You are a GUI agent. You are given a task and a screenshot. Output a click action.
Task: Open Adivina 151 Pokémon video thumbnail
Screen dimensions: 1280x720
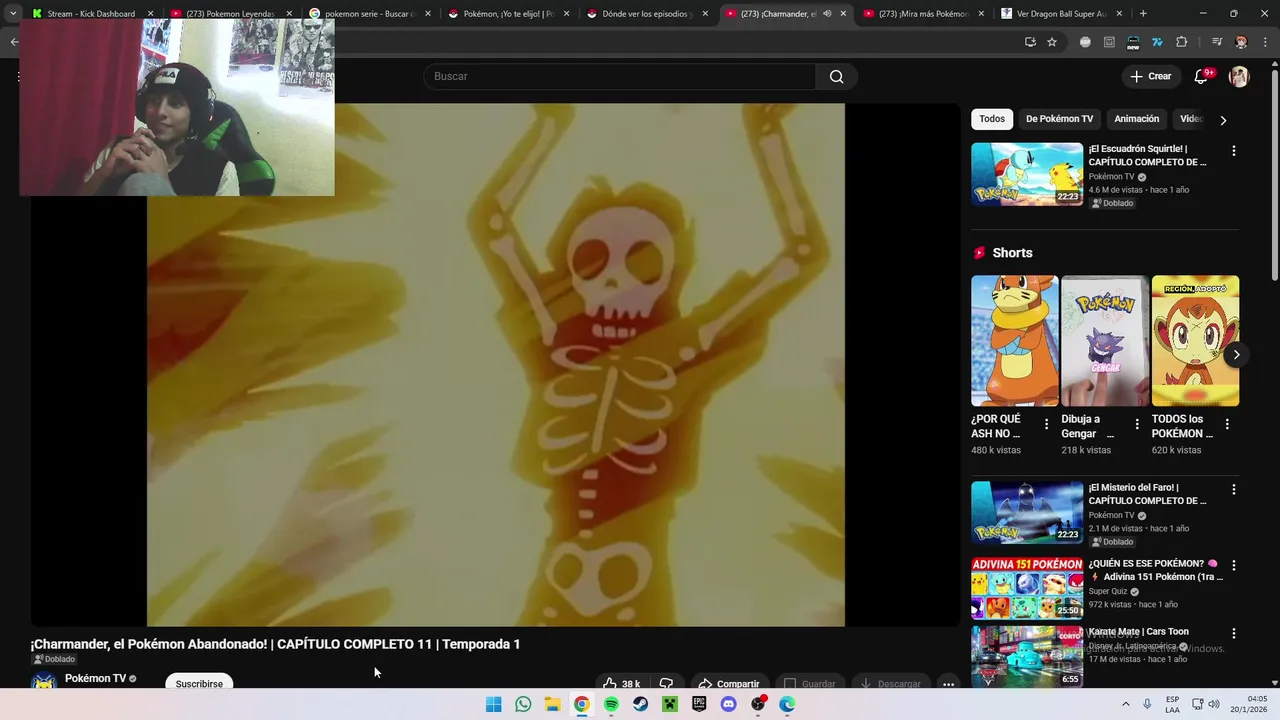[x=1027, y=589]
